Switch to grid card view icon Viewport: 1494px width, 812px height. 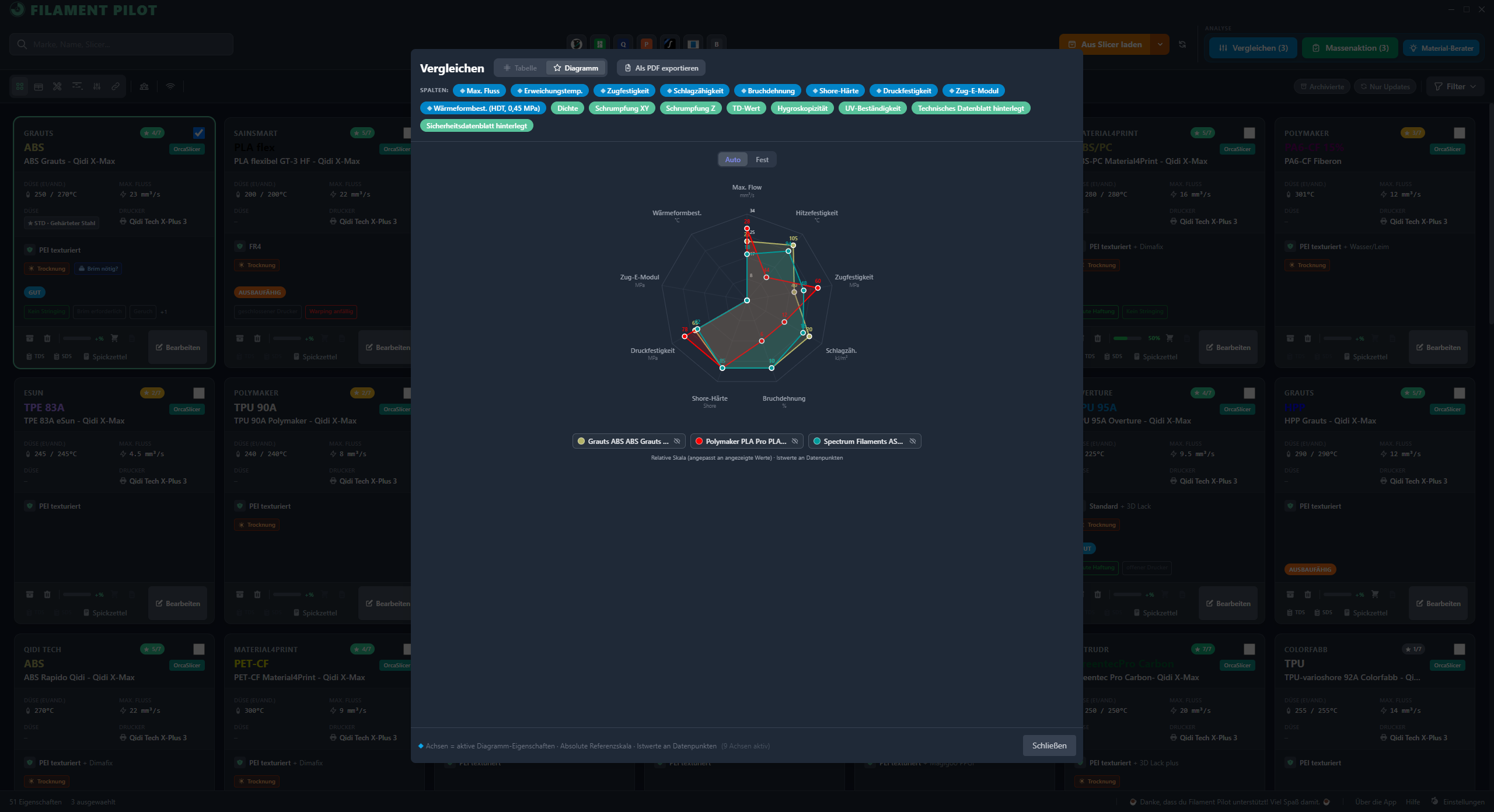20,86
